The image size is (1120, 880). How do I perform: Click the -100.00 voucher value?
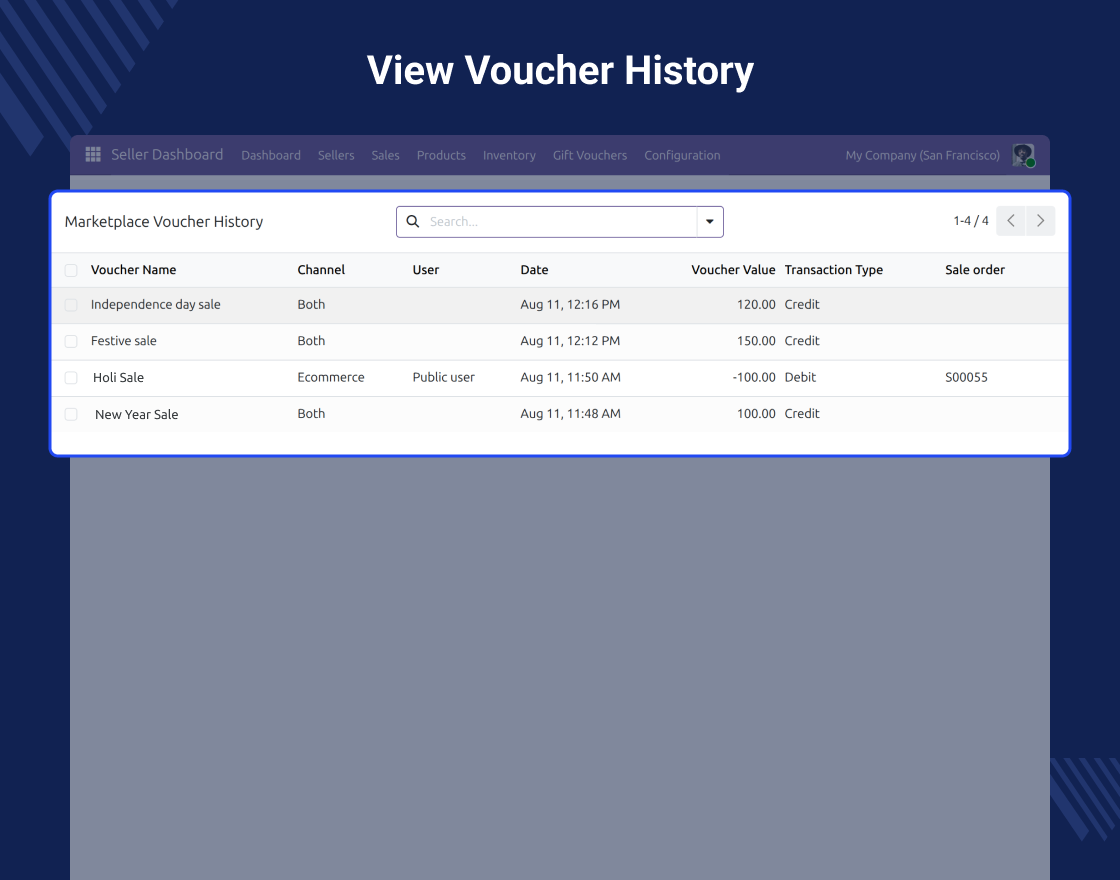754,377
